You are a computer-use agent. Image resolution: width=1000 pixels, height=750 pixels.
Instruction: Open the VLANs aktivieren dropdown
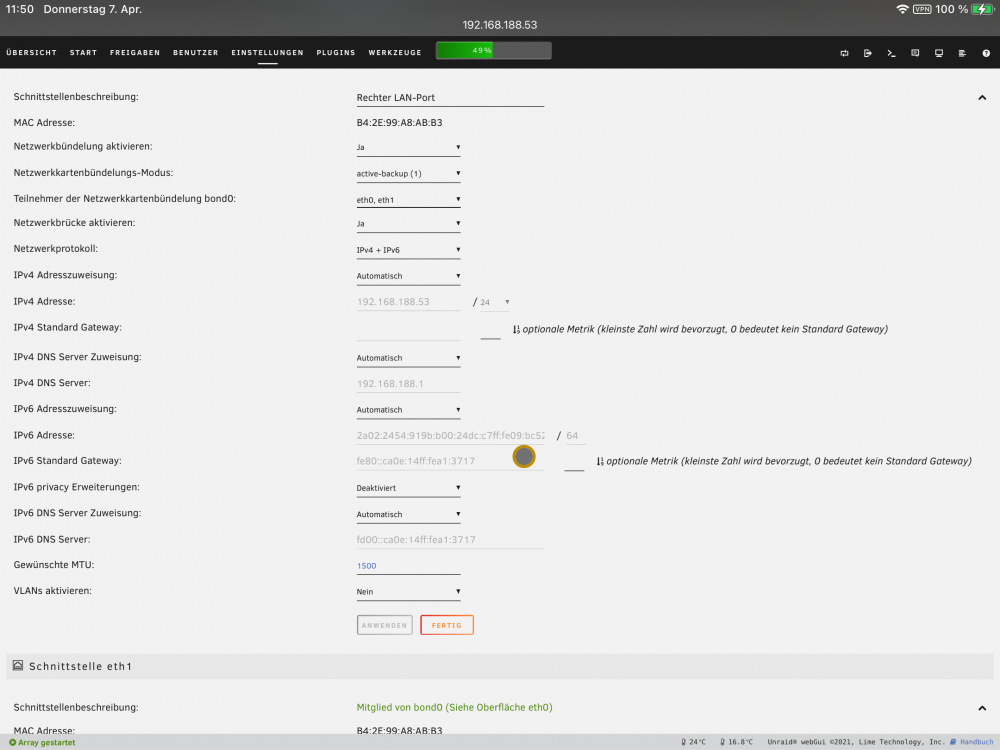click(408, 592)
